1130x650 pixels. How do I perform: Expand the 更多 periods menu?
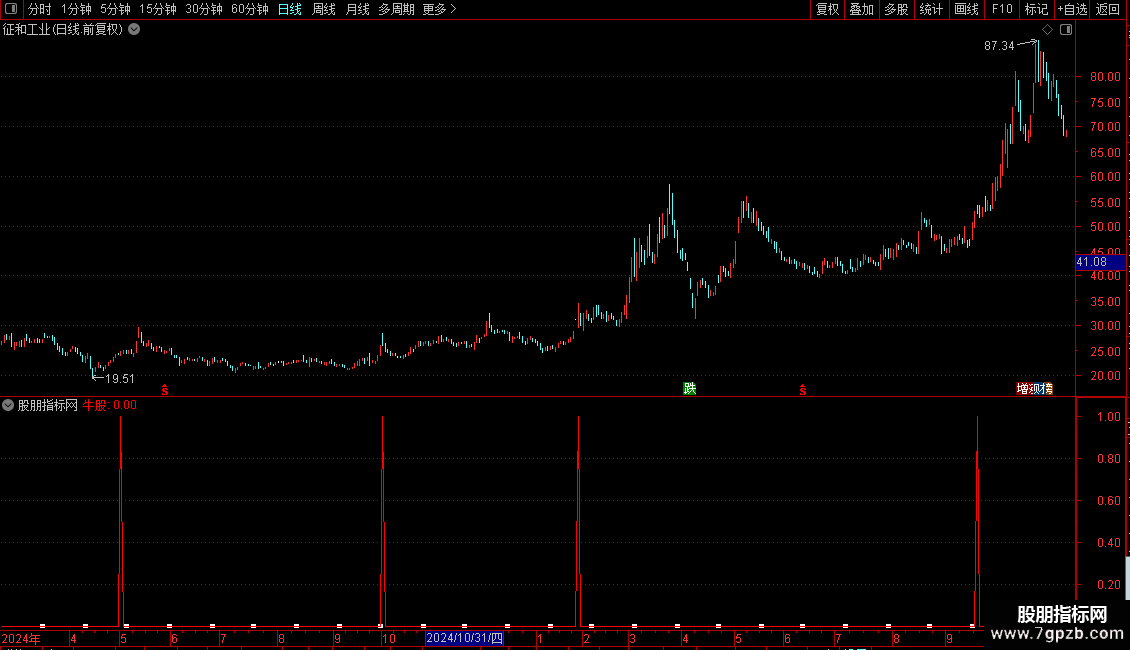pyautogui.click(x=439, y=9)
